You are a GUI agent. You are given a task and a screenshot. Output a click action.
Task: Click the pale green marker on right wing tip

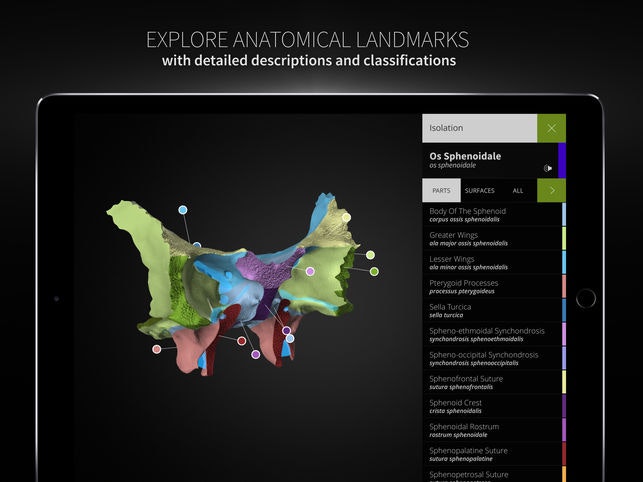pos(347,217)
